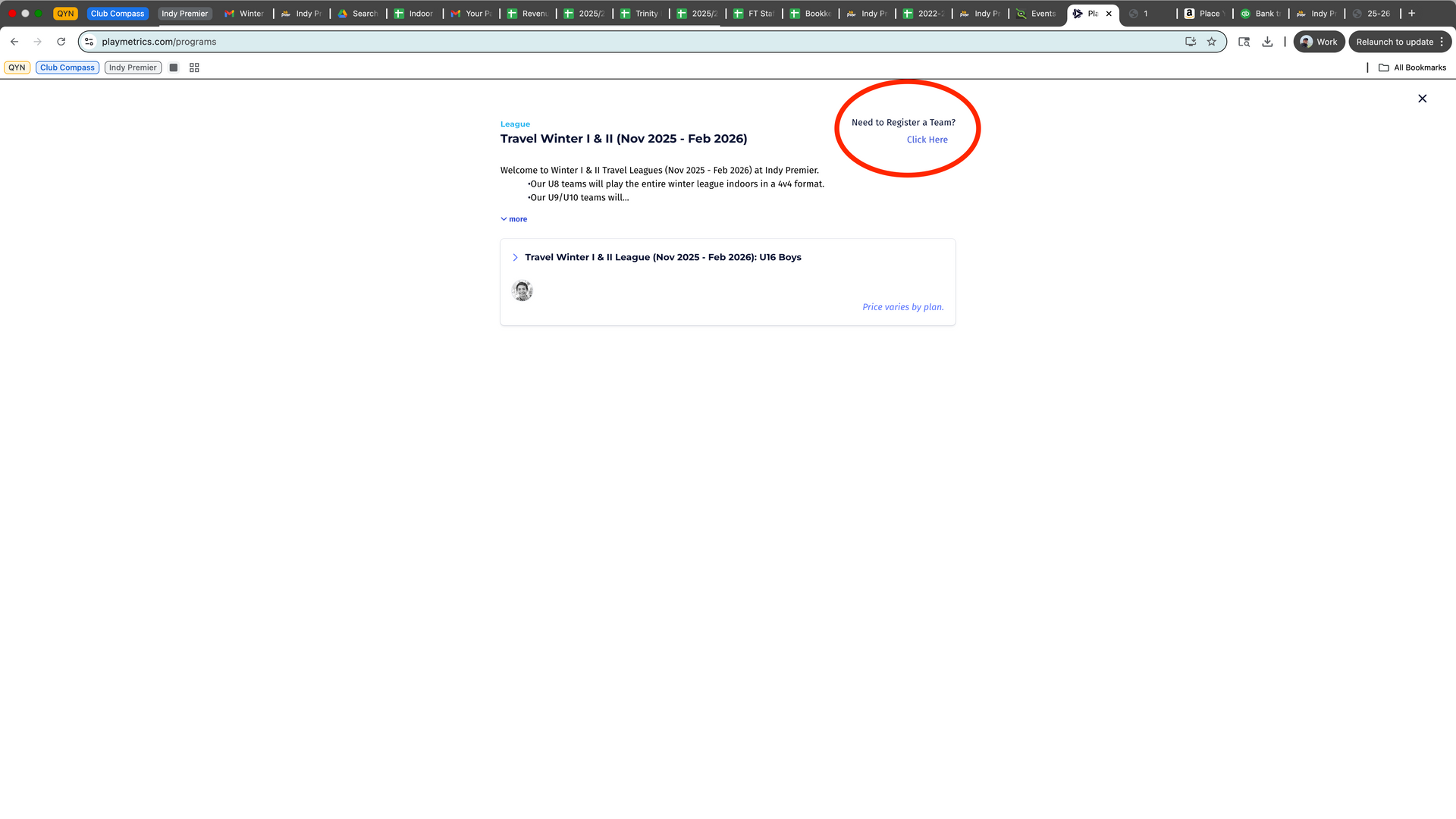Expand the U16 Boys league row chevron
The image size is (1456, 819).
[x=515, y=258]
